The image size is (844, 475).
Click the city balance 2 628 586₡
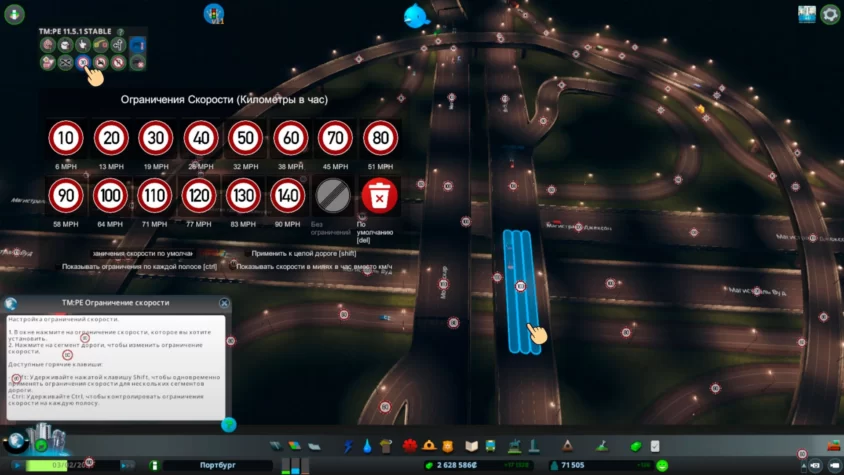click(457, 465)
